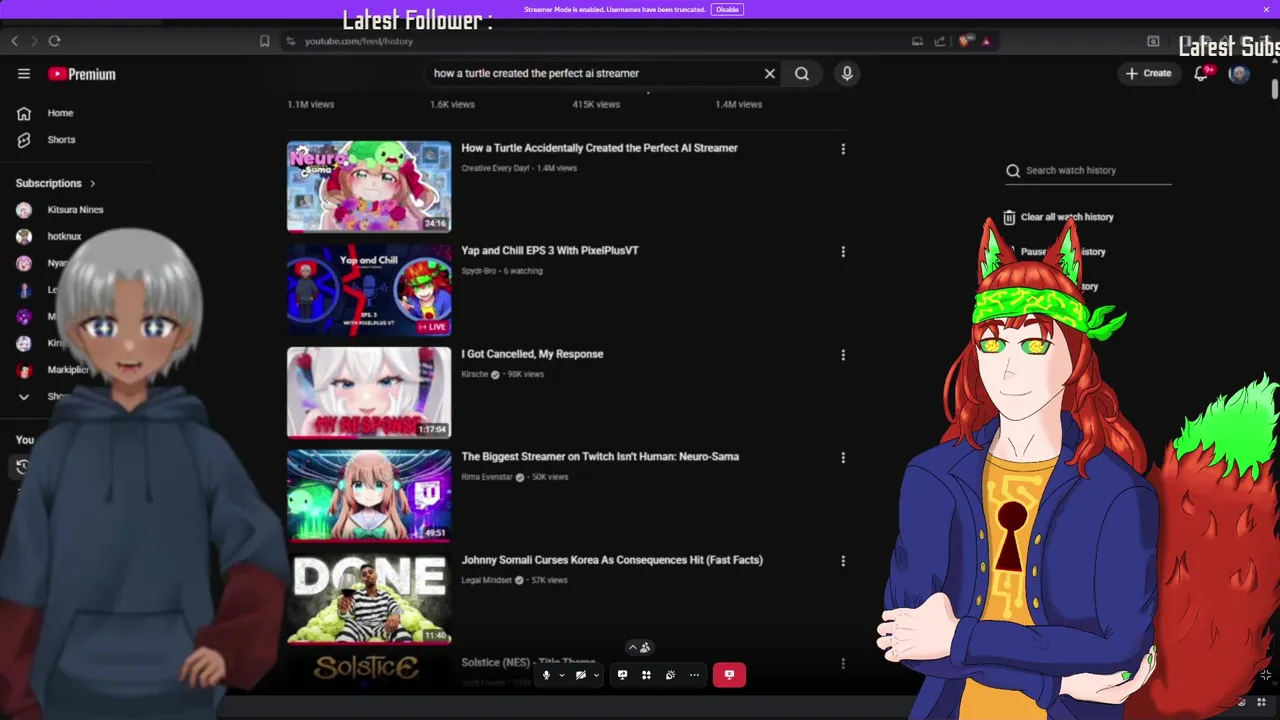This screenshot has width=1280, height=720.
Task: Open the activities shapes icon in call bar
Action: click(646, 675)
